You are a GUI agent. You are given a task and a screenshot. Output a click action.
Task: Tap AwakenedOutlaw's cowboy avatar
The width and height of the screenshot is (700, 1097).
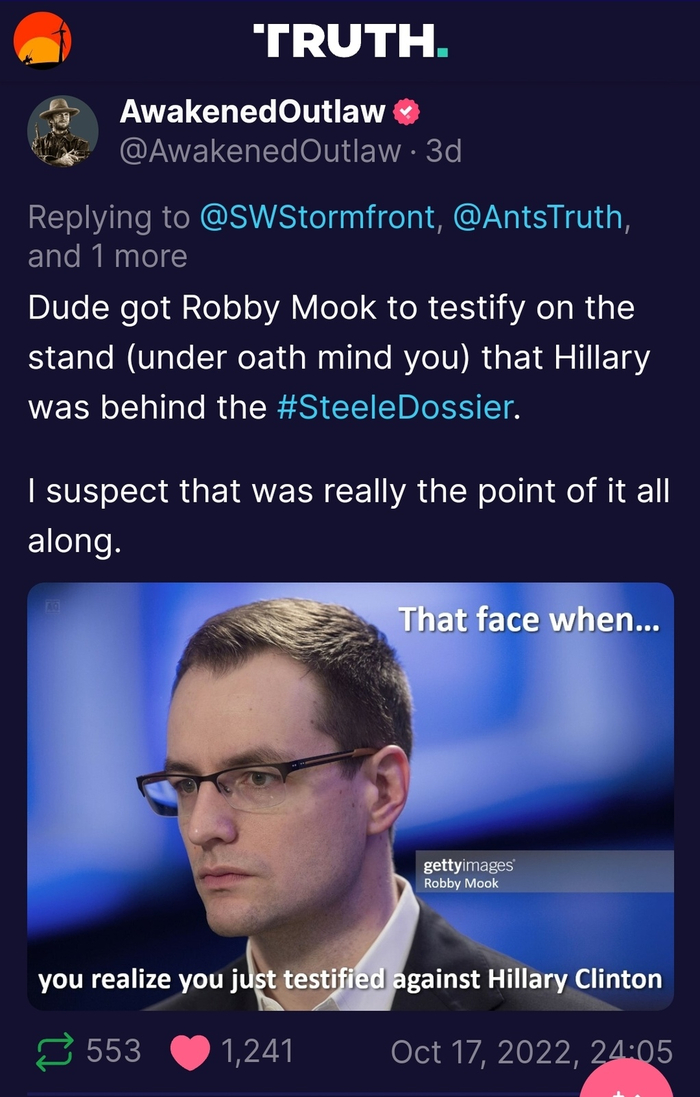pyautogui.click(x=63, y=132)
